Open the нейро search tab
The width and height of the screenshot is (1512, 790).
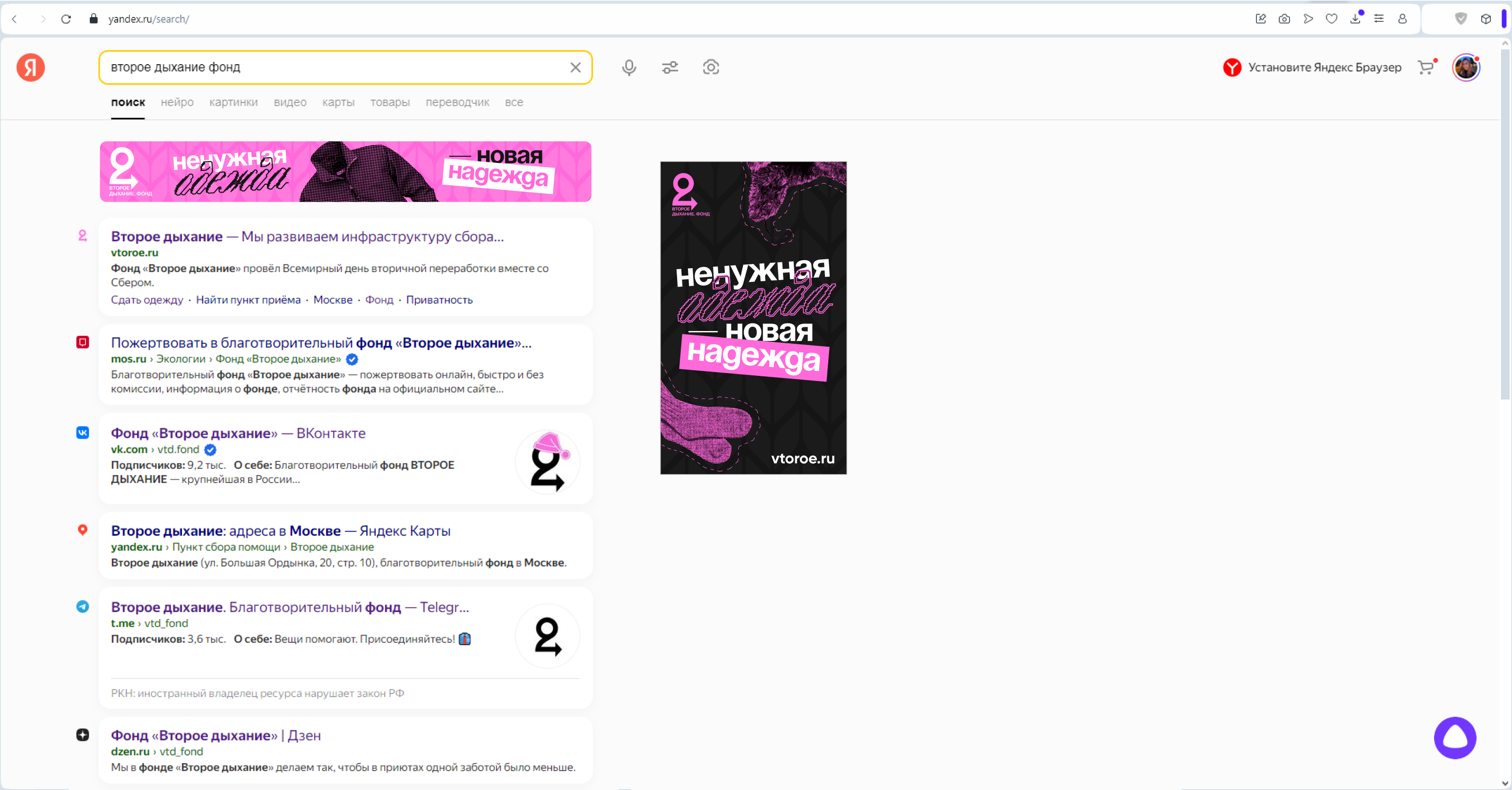(177, 102)
